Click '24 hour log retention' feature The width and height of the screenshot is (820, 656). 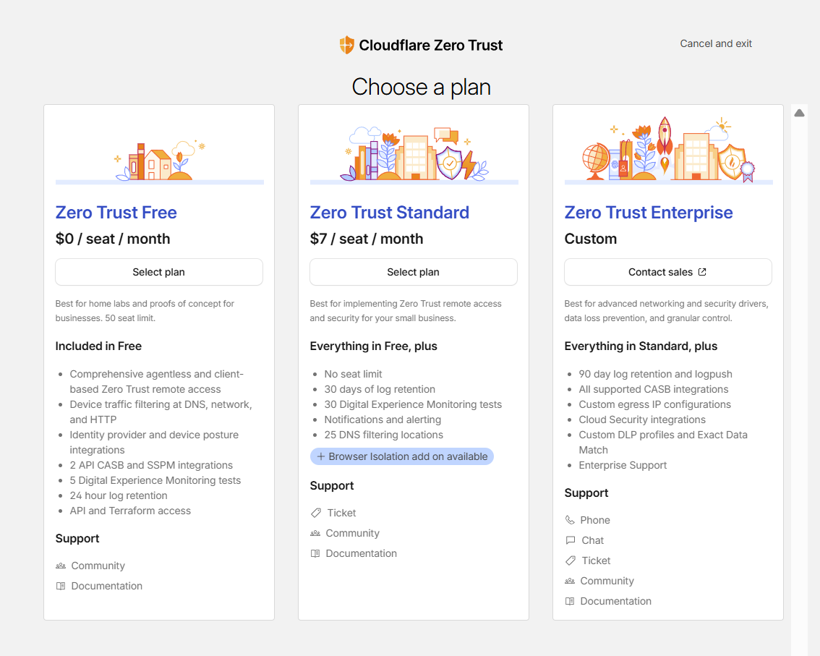click(119, 495)
